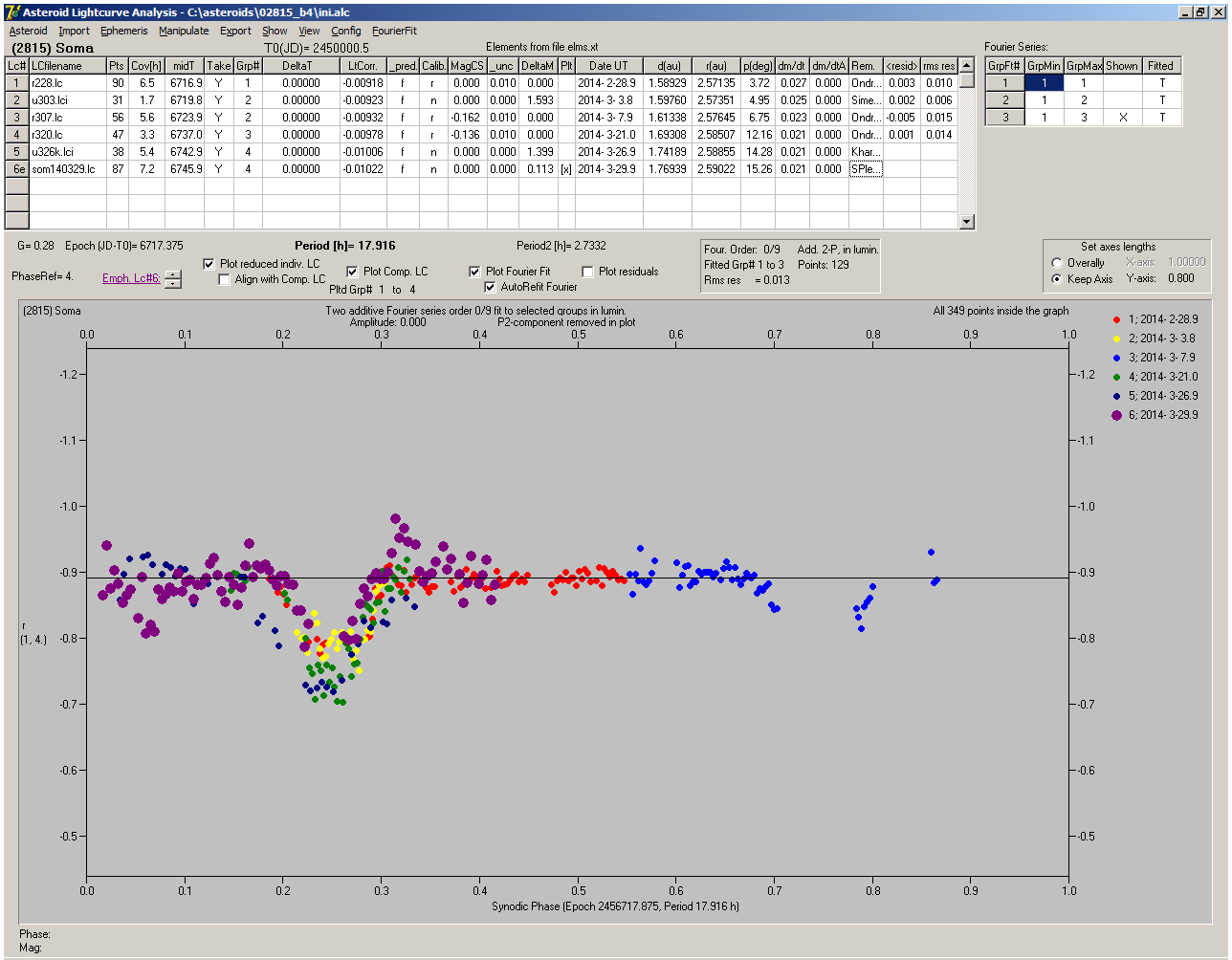
Task: Select row 2 file u303.lci
Action: [x=66, y=99]
